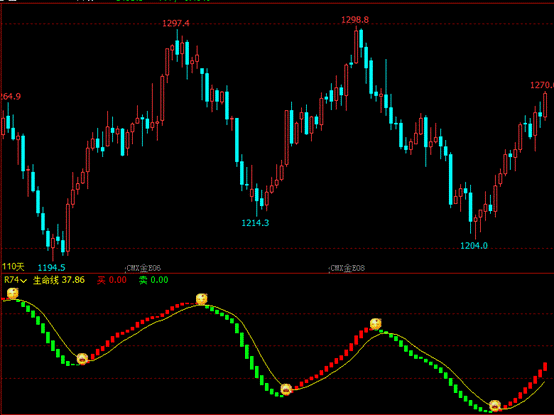
Task: Click the first CMX金E08 contract marker
Action: pos(143,268)
